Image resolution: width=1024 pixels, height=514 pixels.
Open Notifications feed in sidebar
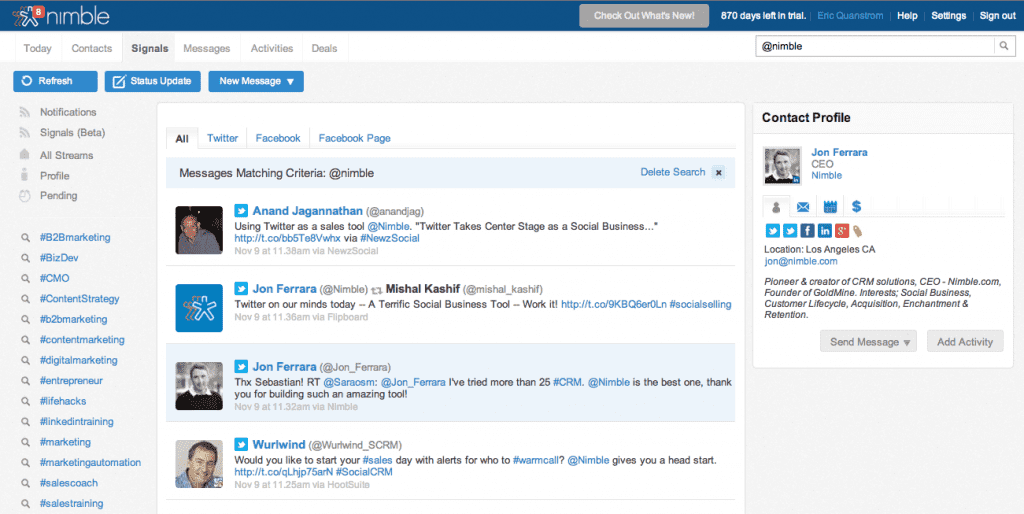coord(68,112)
